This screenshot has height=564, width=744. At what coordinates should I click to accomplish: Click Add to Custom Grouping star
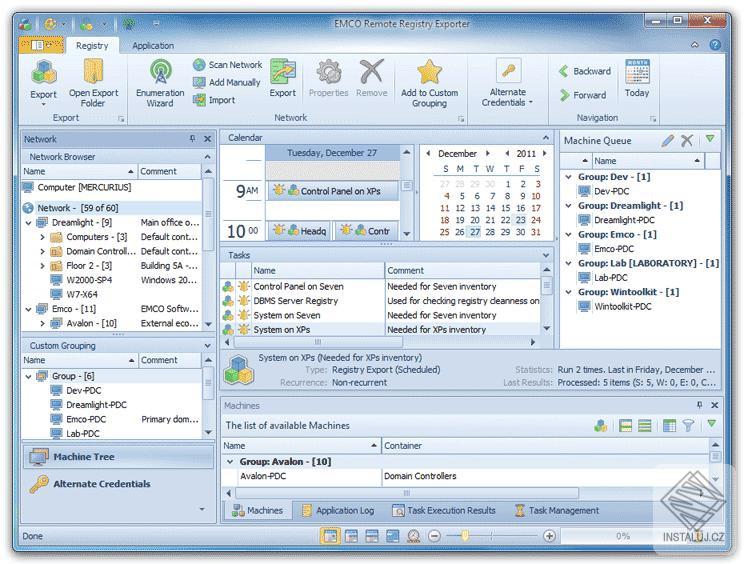429,83
